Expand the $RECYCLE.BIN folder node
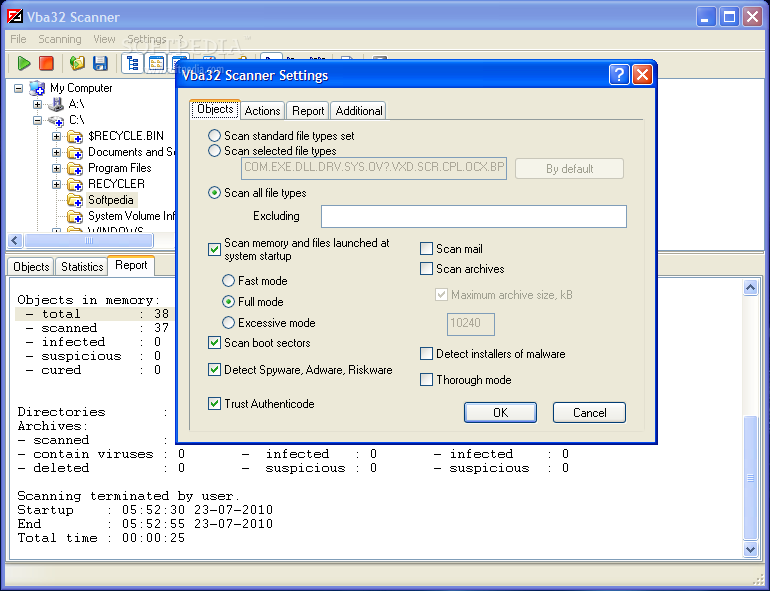Viewport: 770px width, 591px height. click(56, 137)
